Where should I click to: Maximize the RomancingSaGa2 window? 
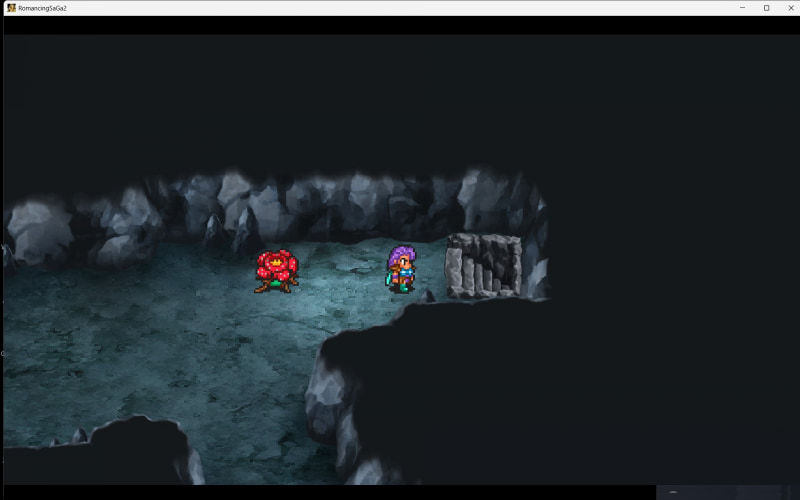pyautogui.click(x=766, y=8)
